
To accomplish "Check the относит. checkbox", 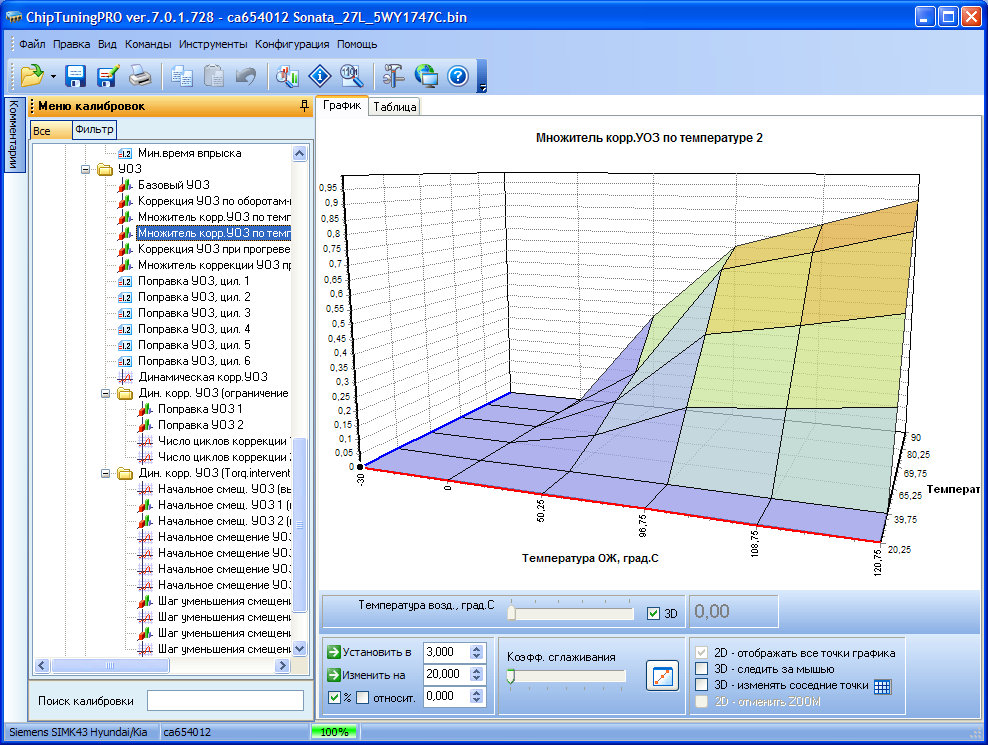I will (363, 697).
